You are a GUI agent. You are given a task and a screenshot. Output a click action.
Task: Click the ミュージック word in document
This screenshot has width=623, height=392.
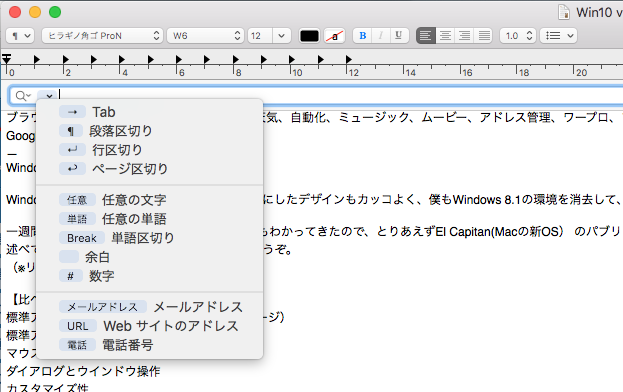[x=374, y=117]
